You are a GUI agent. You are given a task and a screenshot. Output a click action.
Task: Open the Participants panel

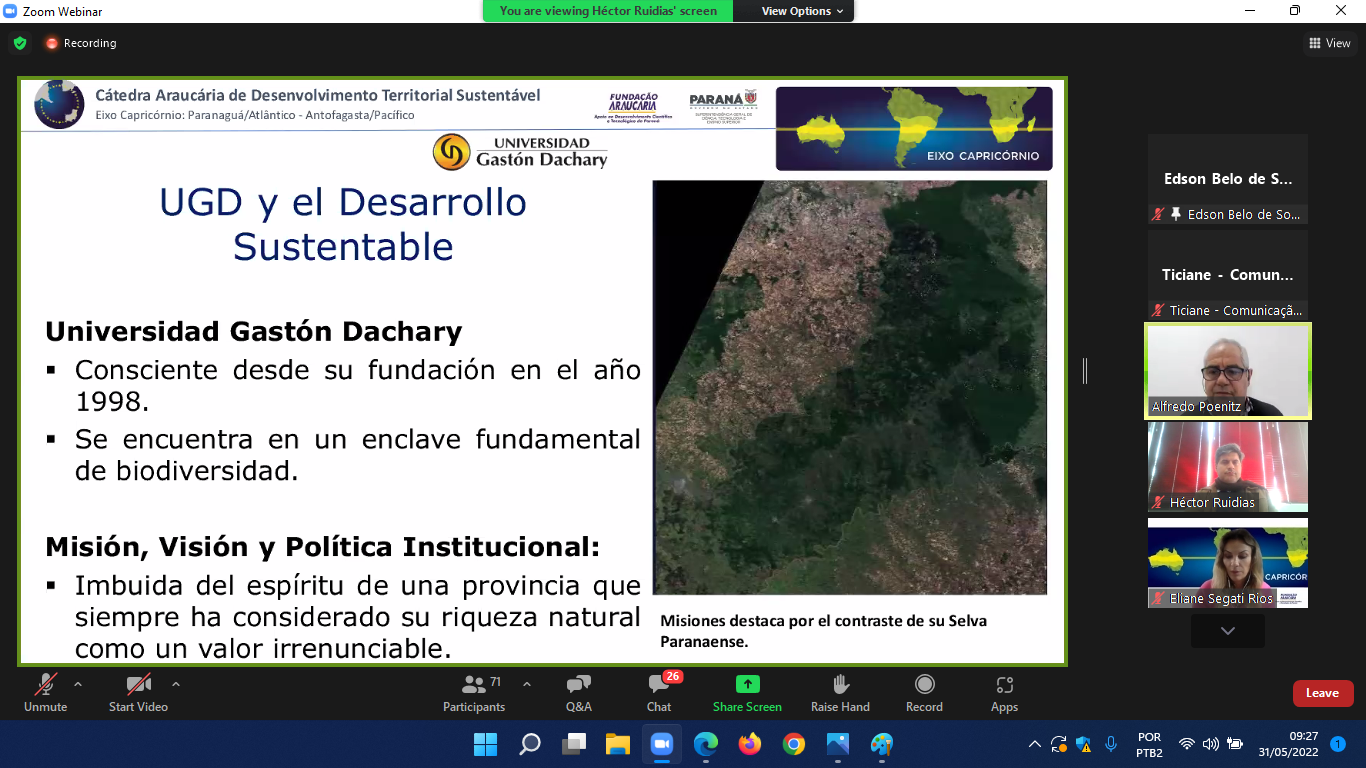click(x=474, y=692)
